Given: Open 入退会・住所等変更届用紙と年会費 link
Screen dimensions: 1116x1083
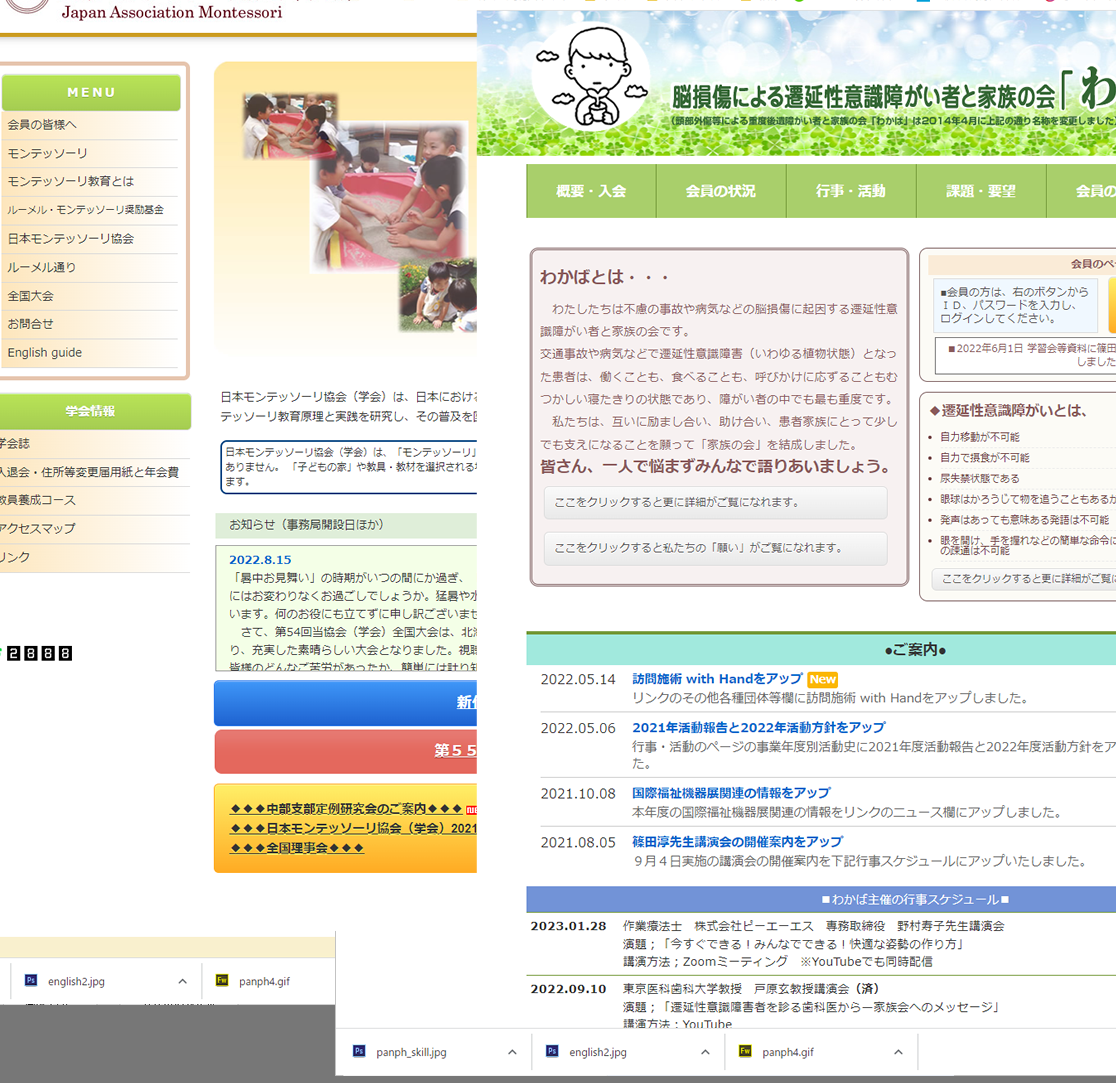Looking at the screenshot, I should 95,472.
